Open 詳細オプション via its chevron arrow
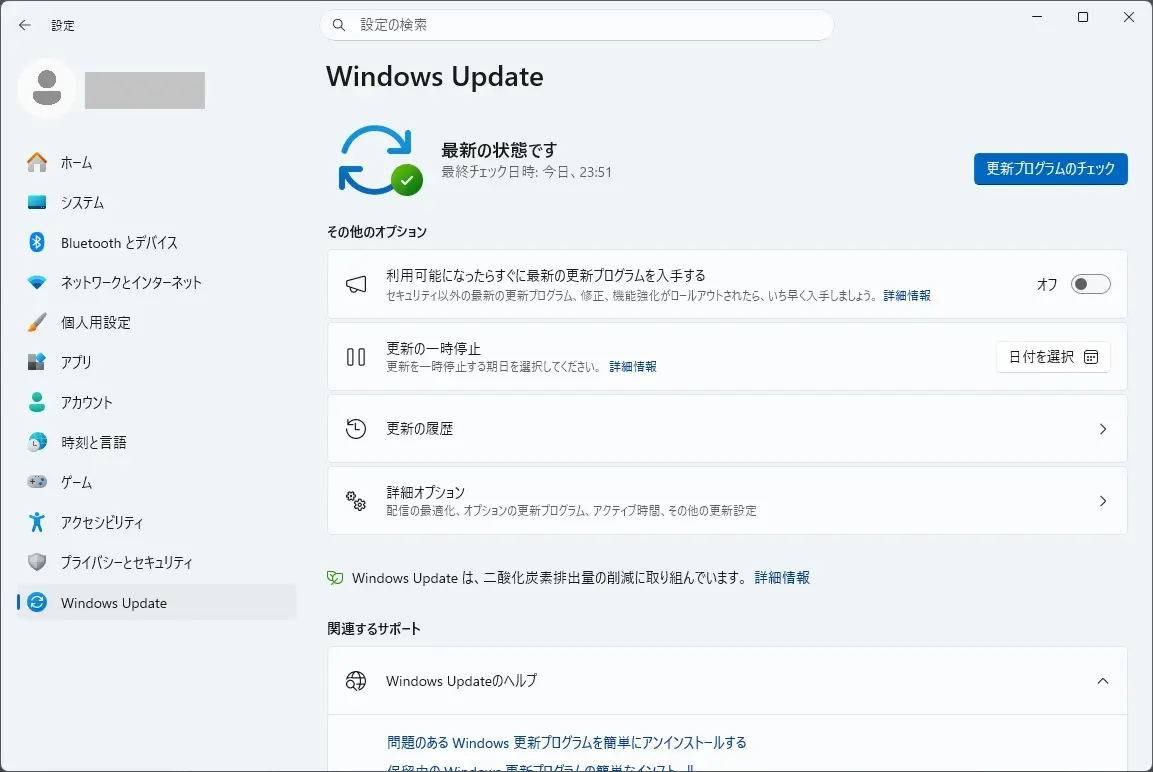 click(x=1103, y=501)
